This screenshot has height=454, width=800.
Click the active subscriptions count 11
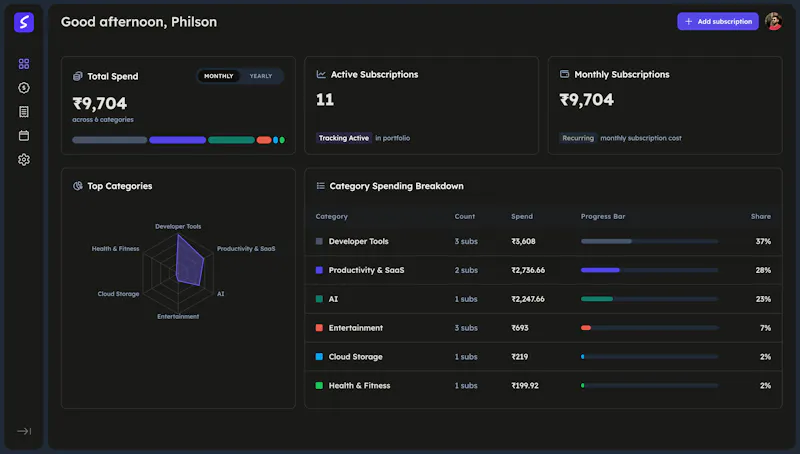[x=324, y=99]
